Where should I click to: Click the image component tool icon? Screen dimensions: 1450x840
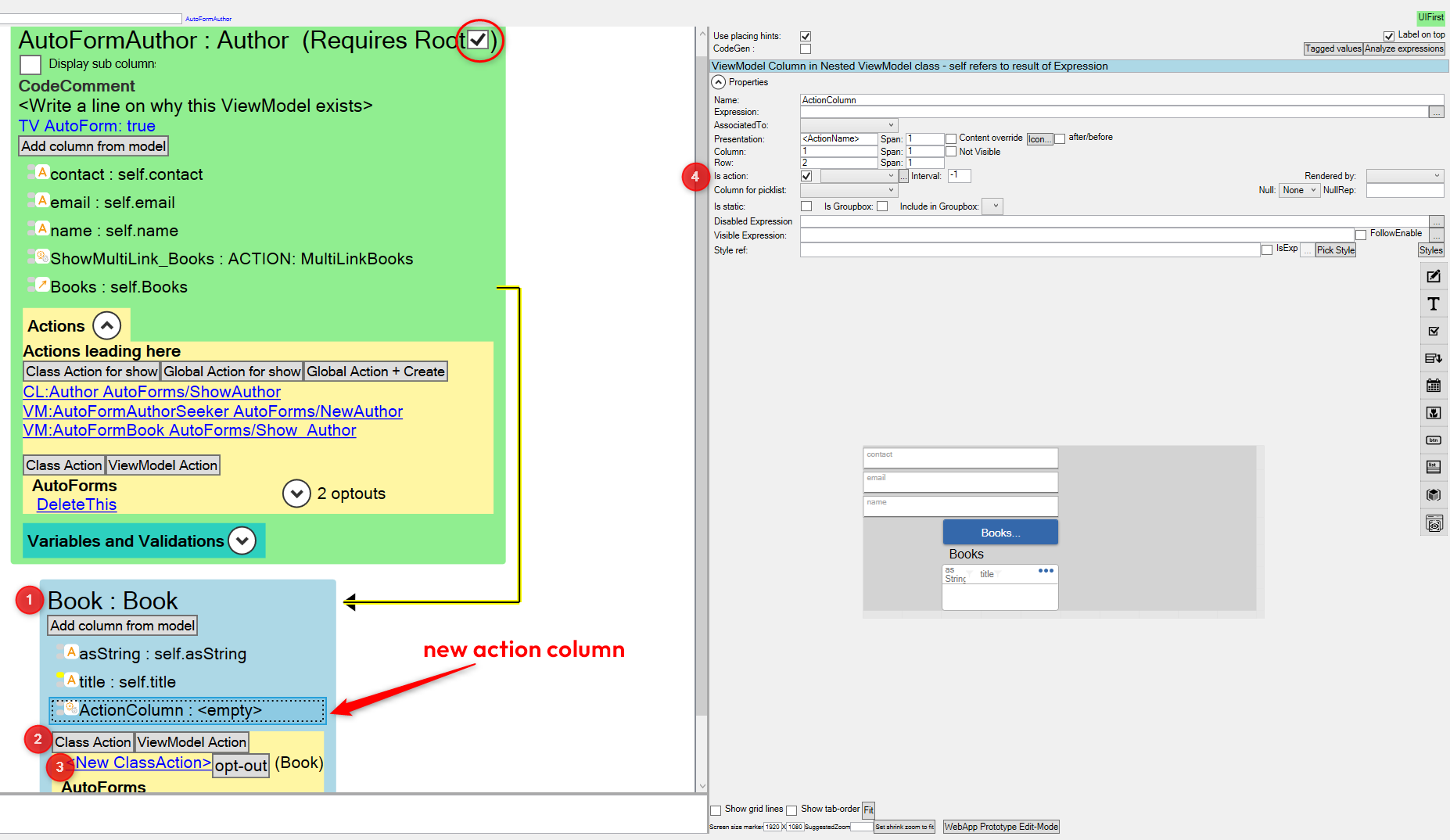coord(1433,413)
